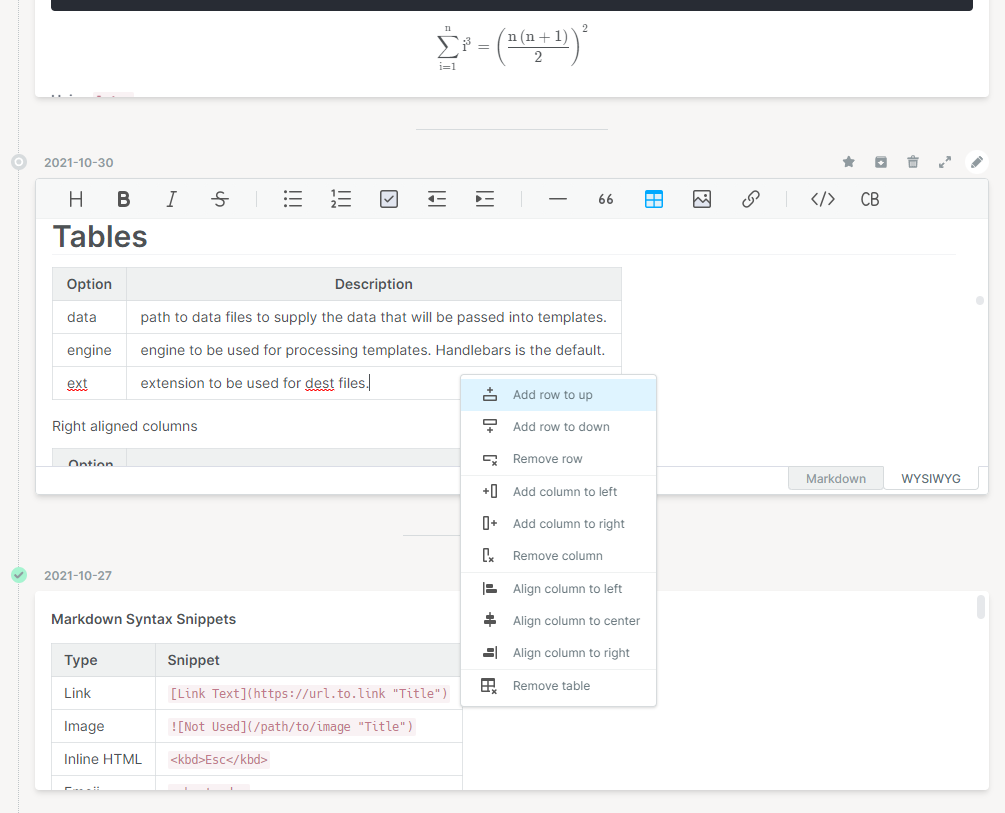Viewport: 1005px width, 813px height.
Task: Apply italic formatting from the toolbar
Action: (x=171, y=199)
